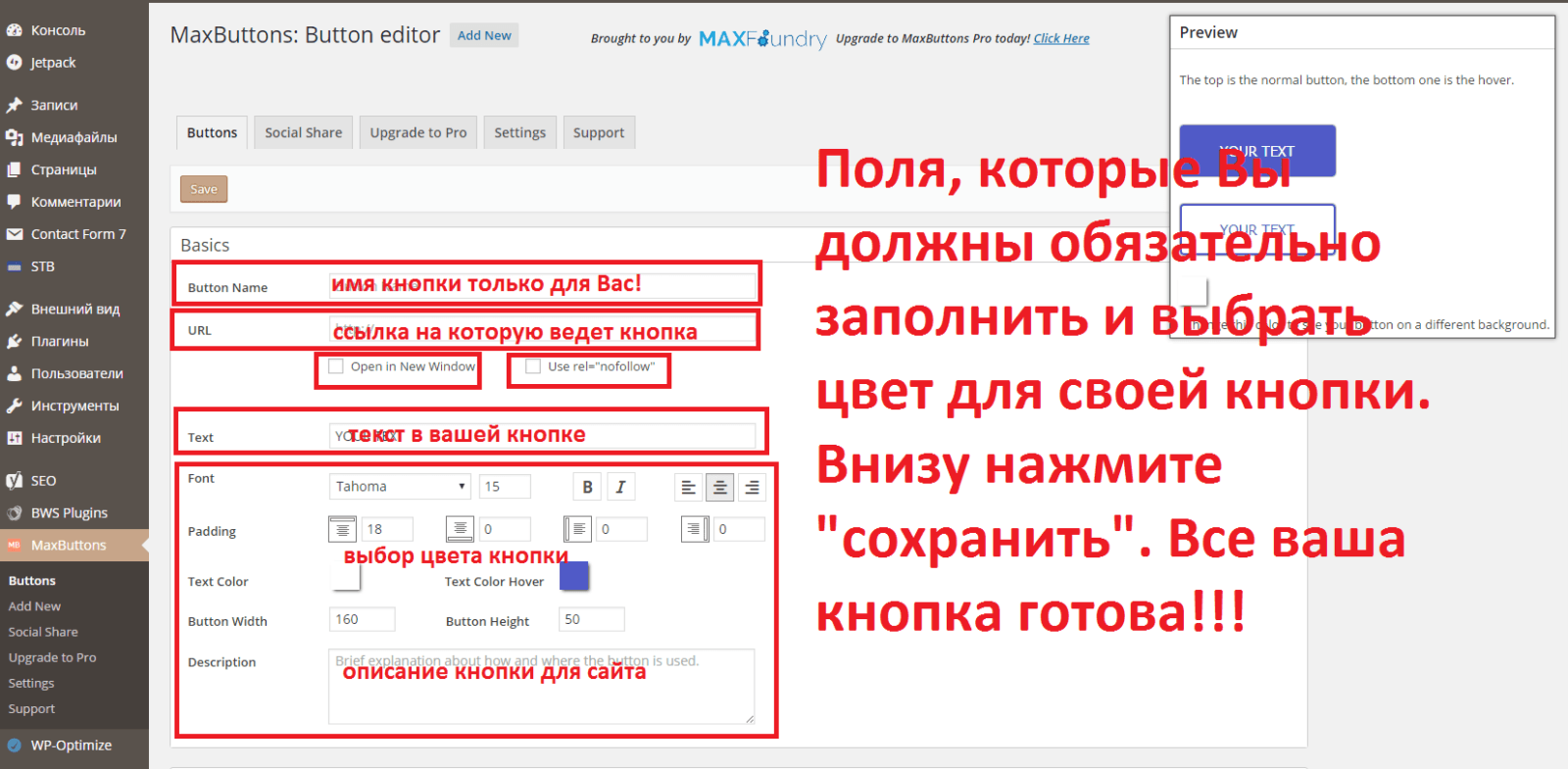The image size is (1568, 769).
Task: Select Social Share in sidebar submenu
Action: (x=43, y=632)
